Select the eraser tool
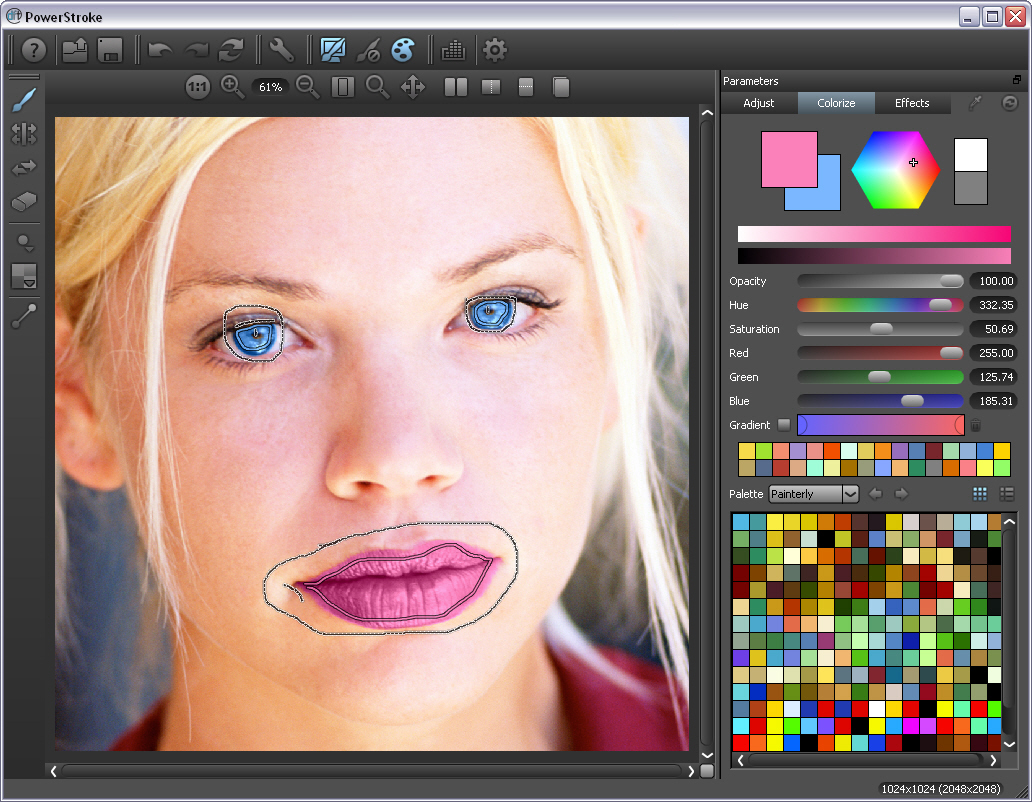The height and width of the screenshot is (802, 1032). tap(24, 202)
